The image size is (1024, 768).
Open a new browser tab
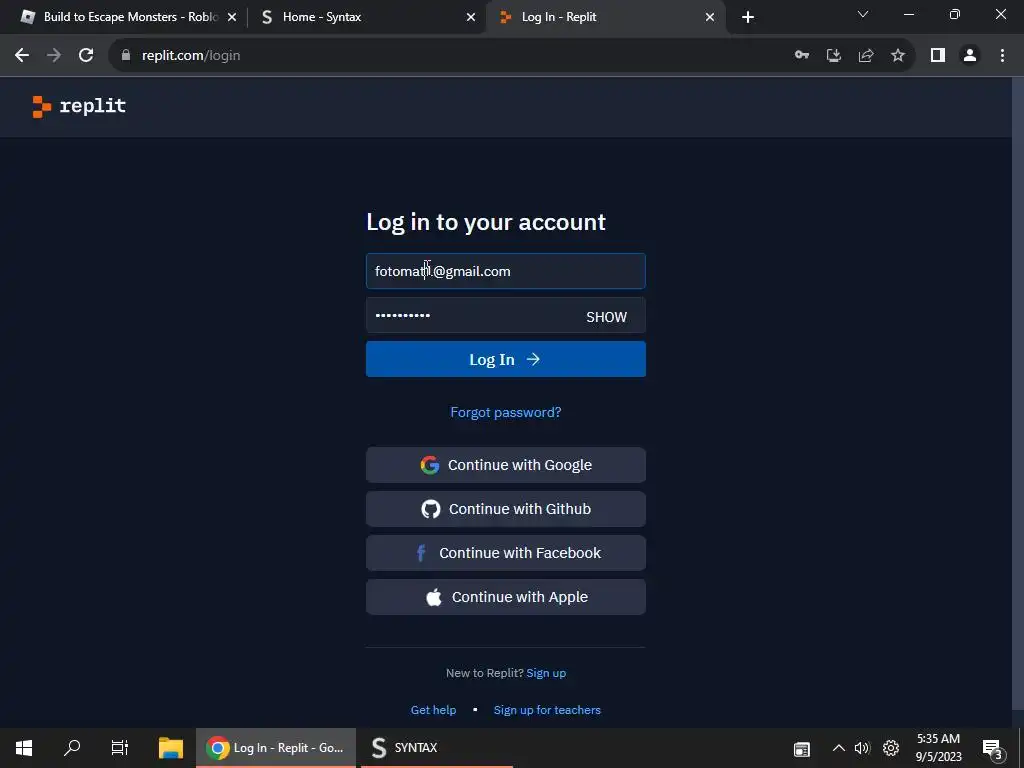pos(748,17)
